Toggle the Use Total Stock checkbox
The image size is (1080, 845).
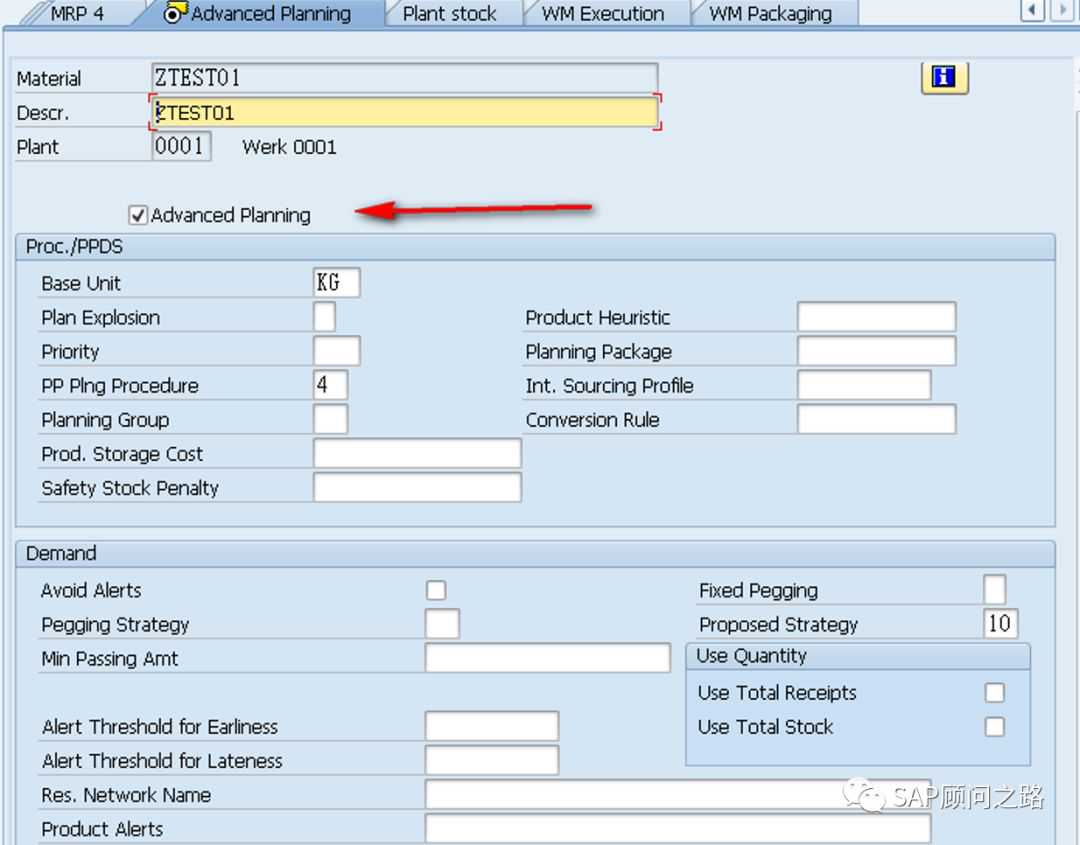(x=994, y=727)
